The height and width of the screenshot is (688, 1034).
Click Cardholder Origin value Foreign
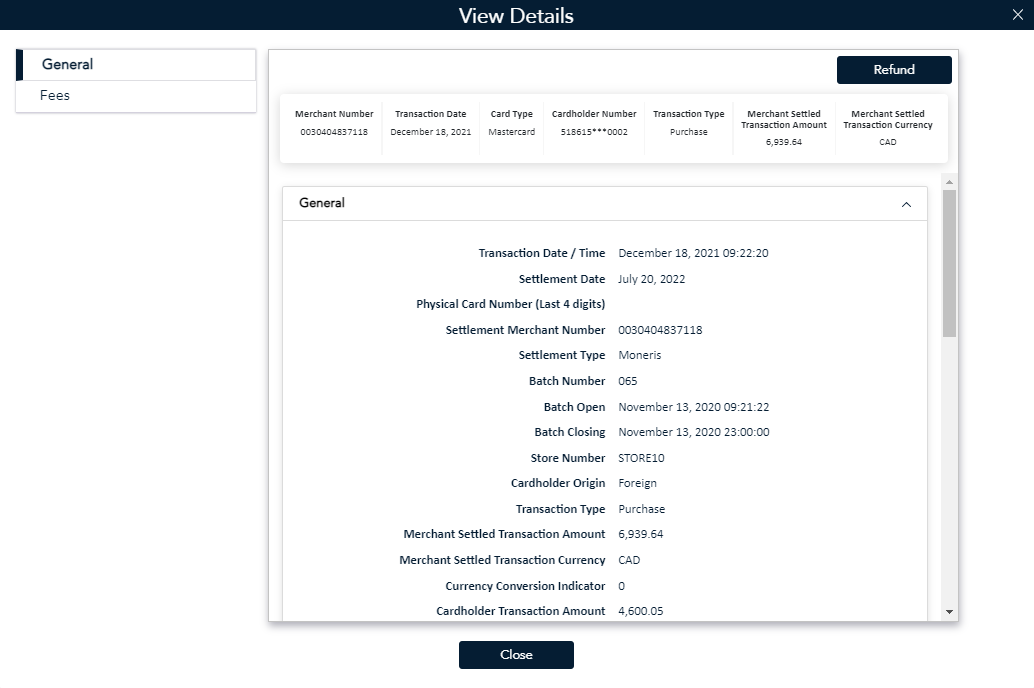coord(637,484)
